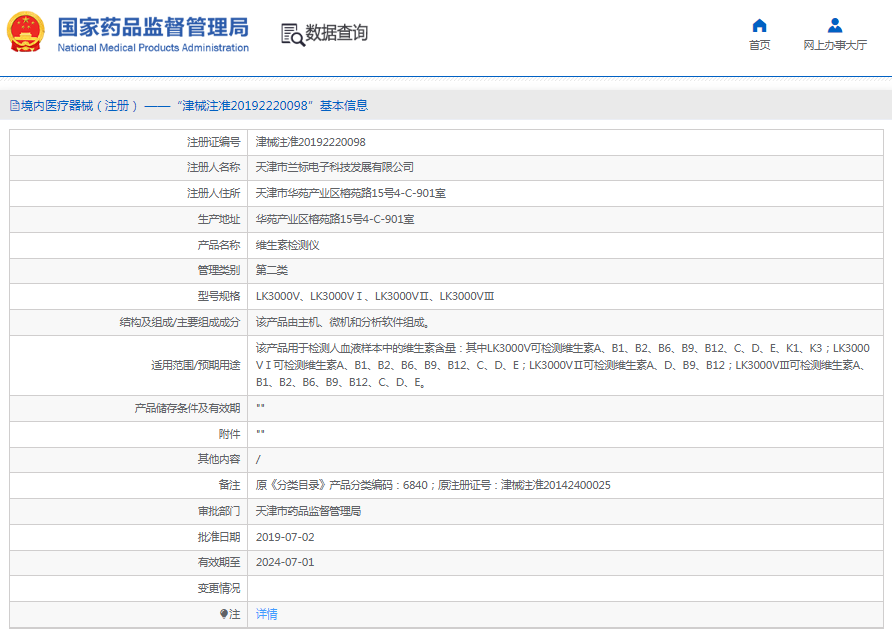The width and height of the screenshot is (892, 637).
Task: Open the 详情 details link
Action: [267, 614]
